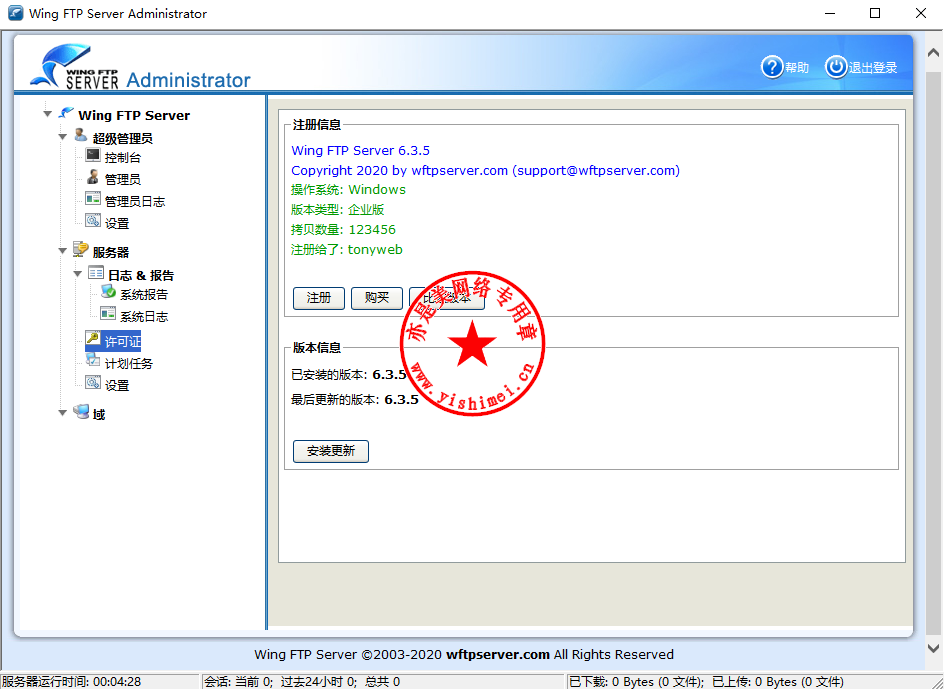Click wftpserver.com in the footer
Screen dimensions: 944x689
pyautogui.click(x=498, y=654)
